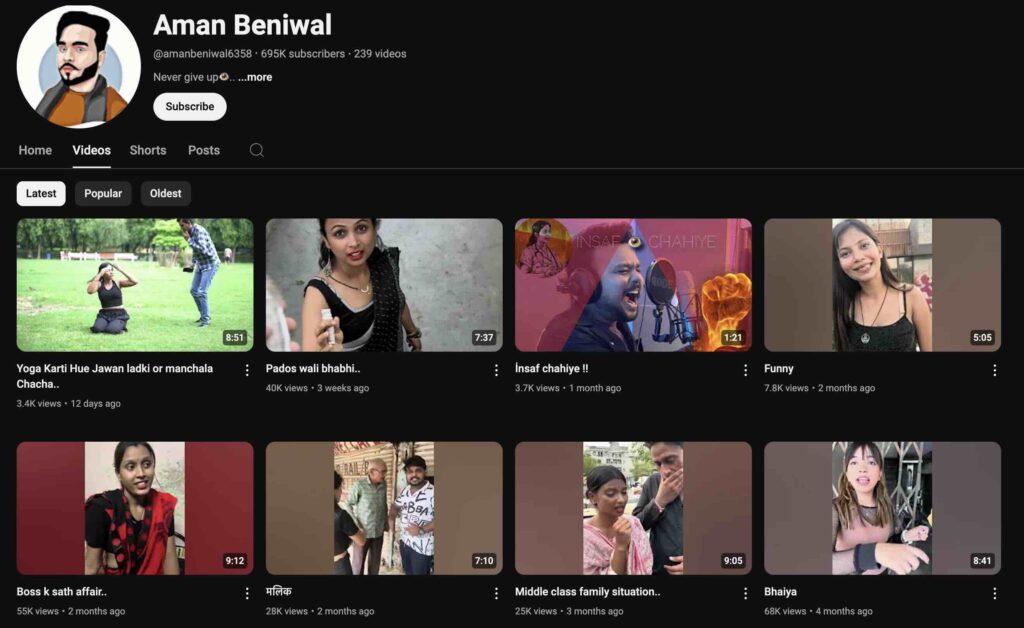Expand channel description with ...more

[x=255, y=77]
